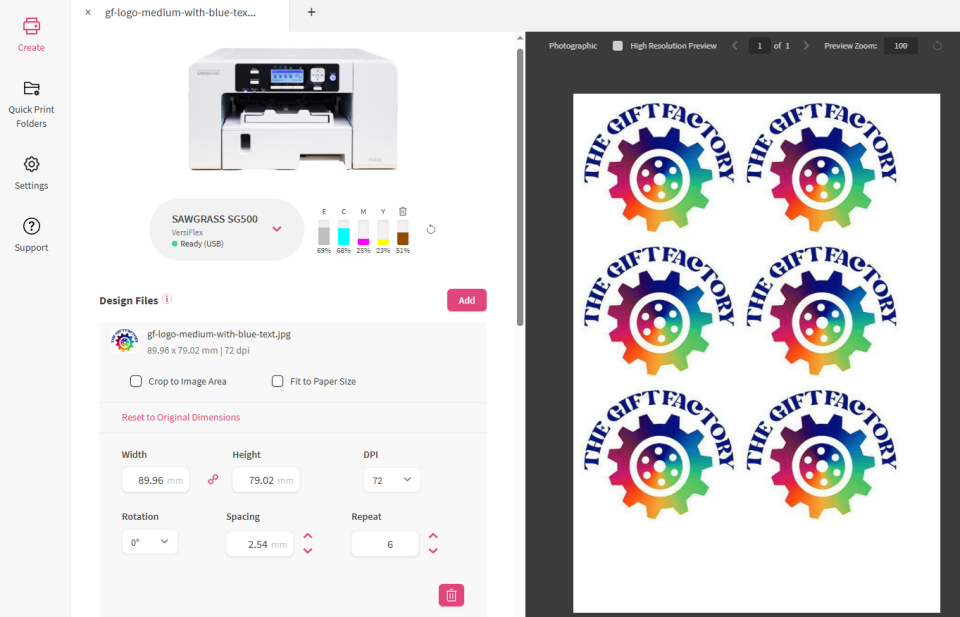Open a new tab with plus button
960x617 pixels.
coord(311,13)
